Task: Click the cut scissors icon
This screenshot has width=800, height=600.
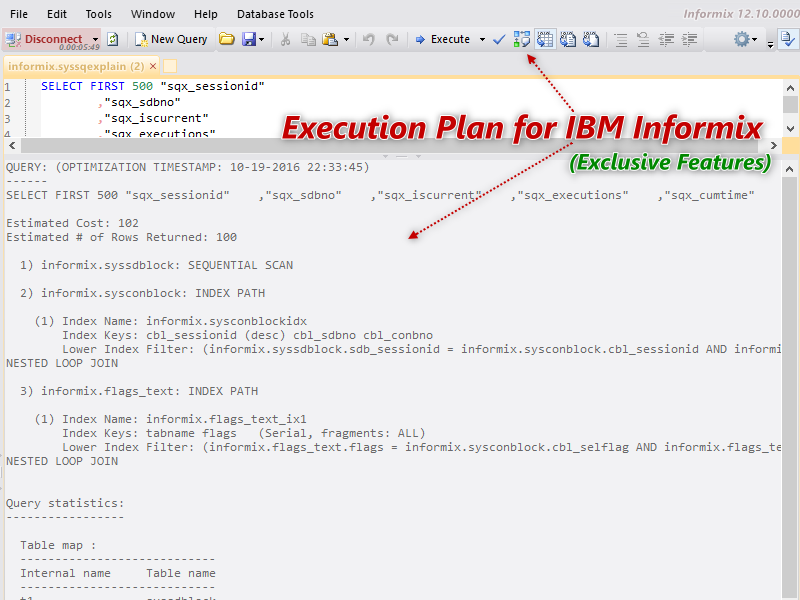Action: click(285, 39)
